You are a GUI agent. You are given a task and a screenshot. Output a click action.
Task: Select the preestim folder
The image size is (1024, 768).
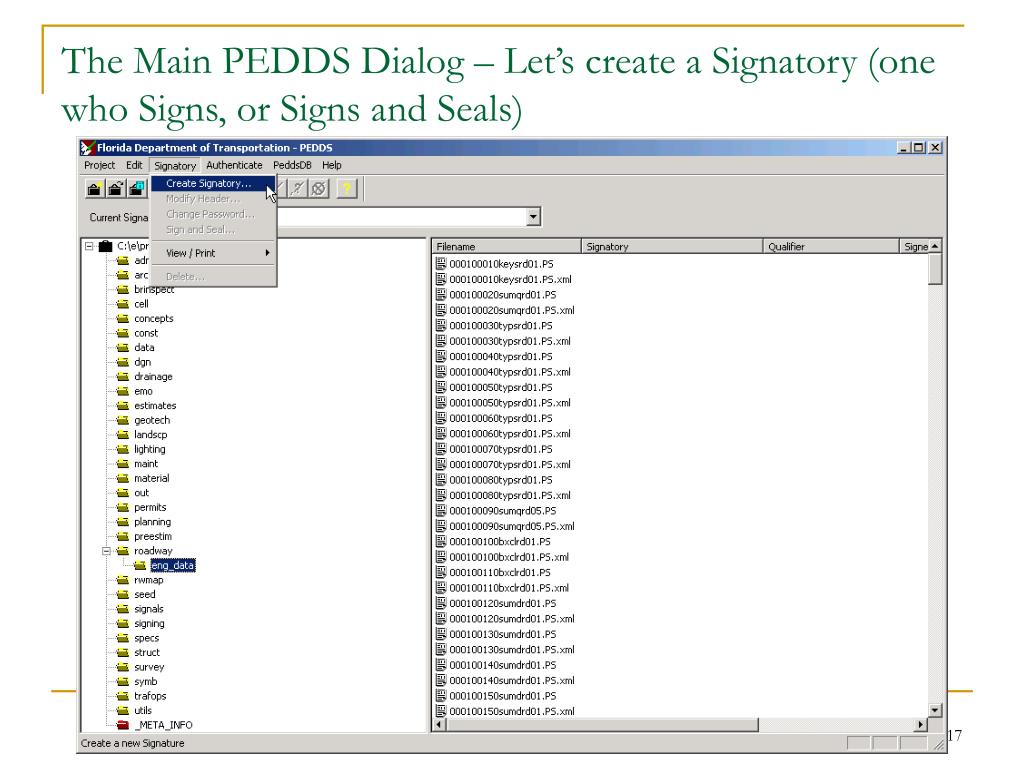[153, 536]
